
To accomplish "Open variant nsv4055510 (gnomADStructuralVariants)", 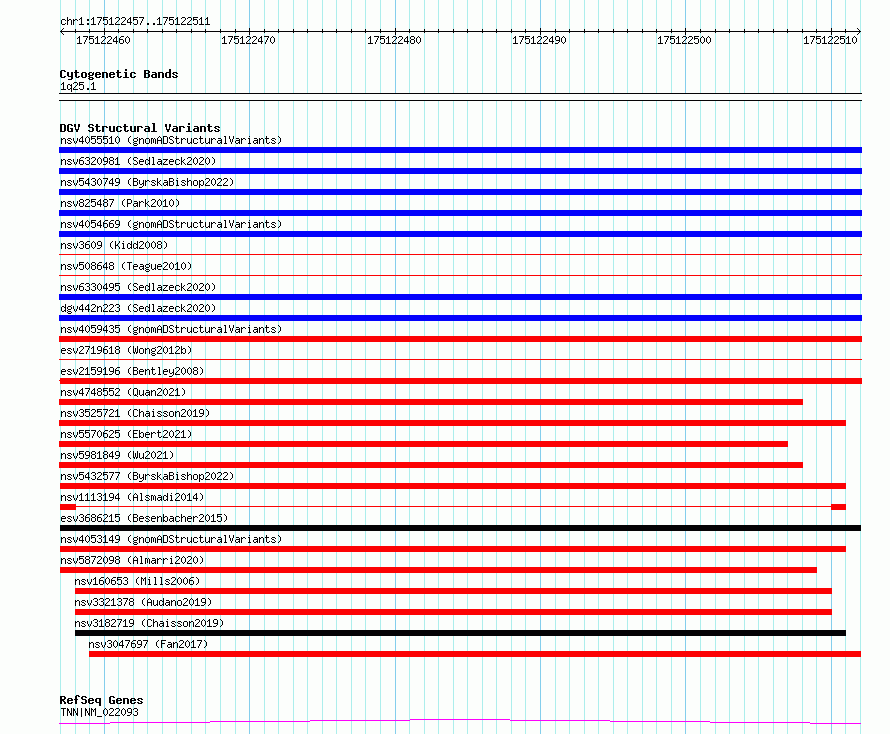I will (x=171, y=140).
